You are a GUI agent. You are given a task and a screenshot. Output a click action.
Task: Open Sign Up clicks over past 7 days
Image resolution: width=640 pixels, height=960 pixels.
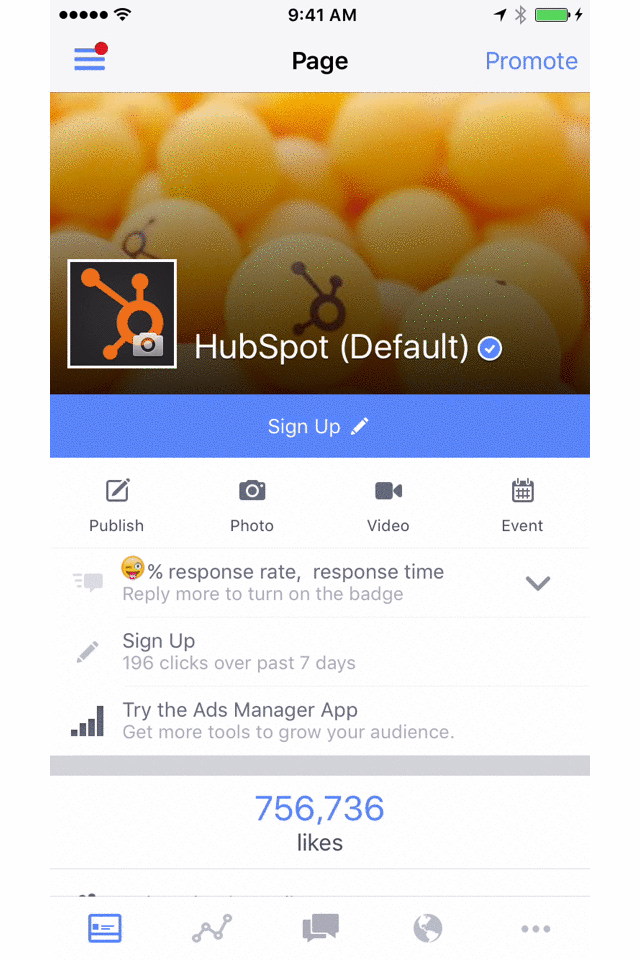point(320,652)
